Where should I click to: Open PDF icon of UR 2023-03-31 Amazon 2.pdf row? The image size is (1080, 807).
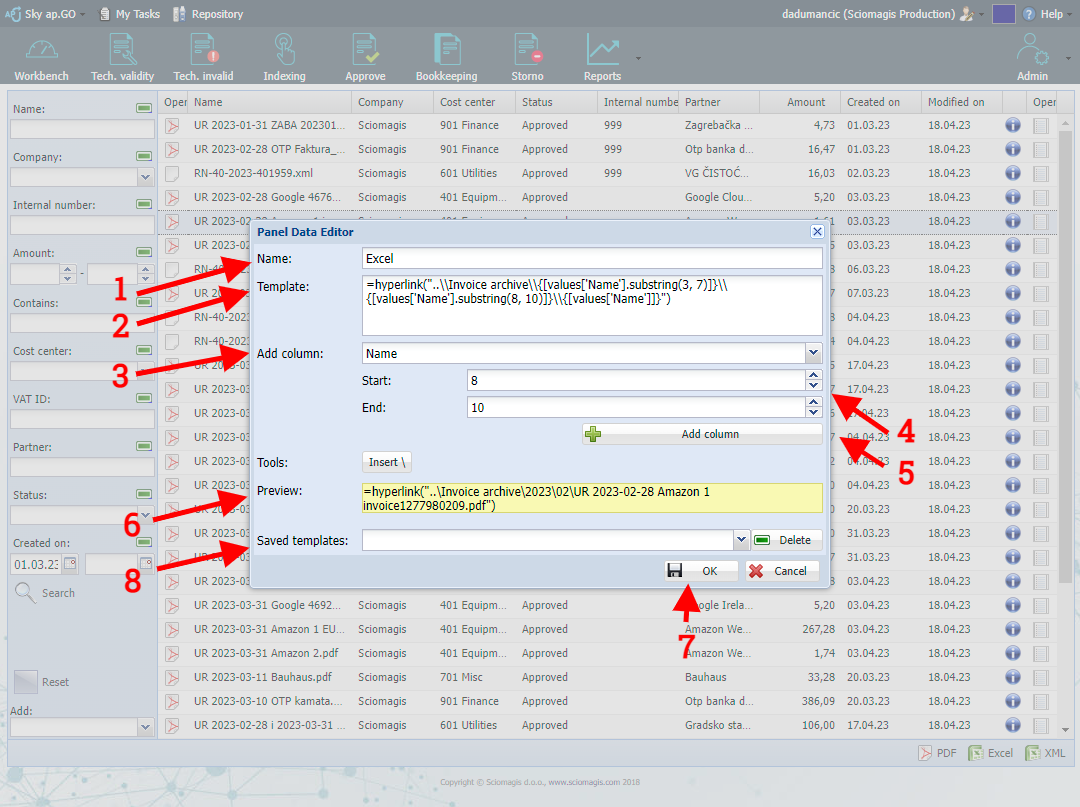point(172,653)
